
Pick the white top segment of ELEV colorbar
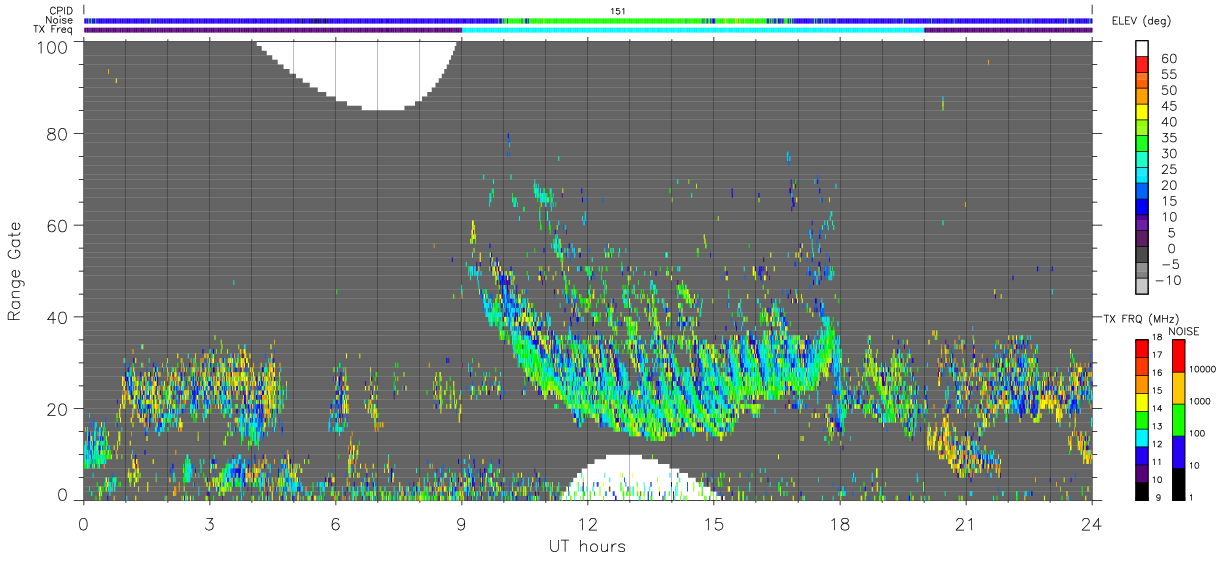click(1143, 48)
